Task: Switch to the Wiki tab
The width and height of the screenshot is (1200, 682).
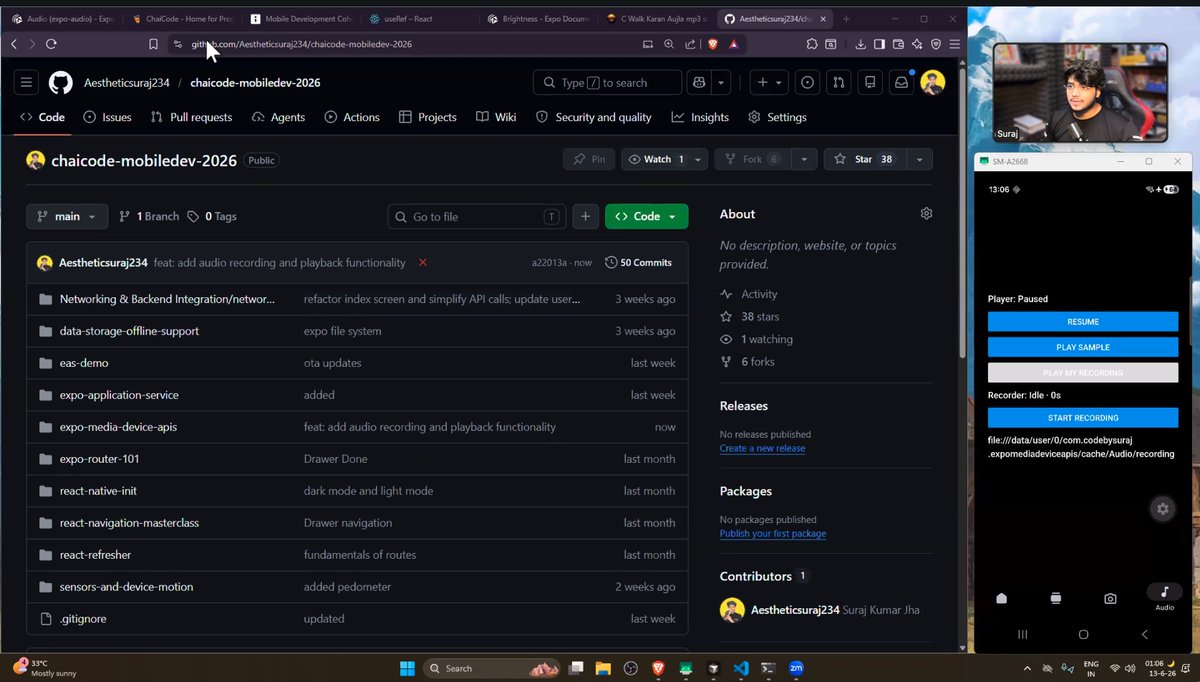Action: tap(496, 117)
